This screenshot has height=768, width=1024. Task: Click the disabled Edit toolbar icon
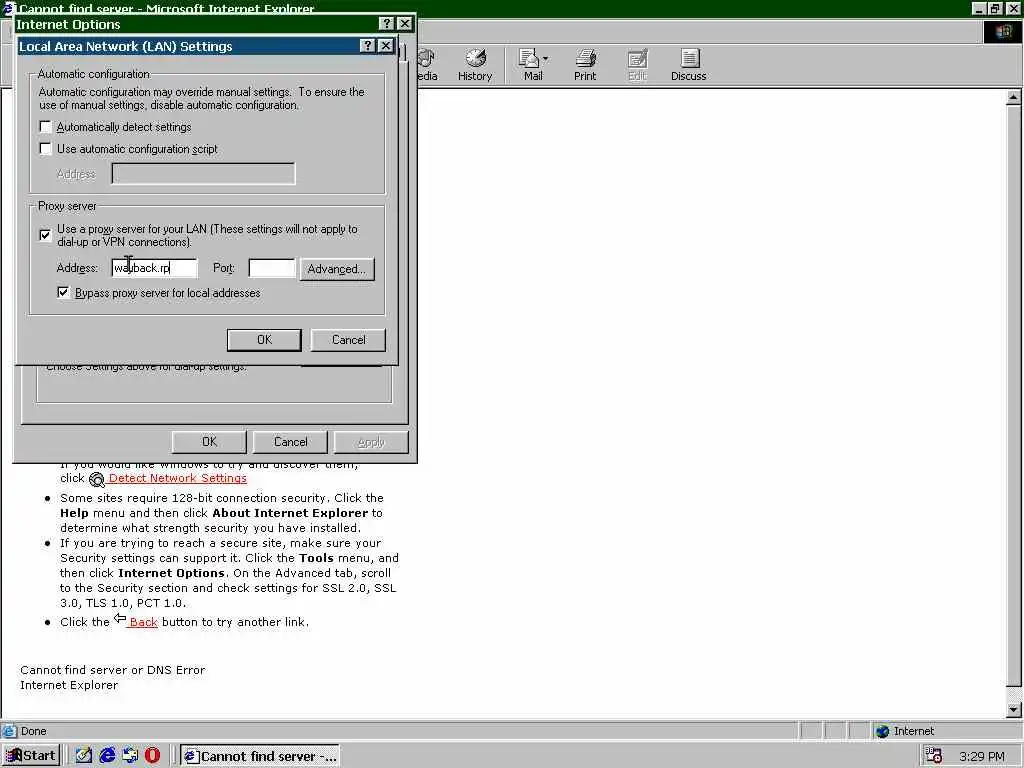637,65
